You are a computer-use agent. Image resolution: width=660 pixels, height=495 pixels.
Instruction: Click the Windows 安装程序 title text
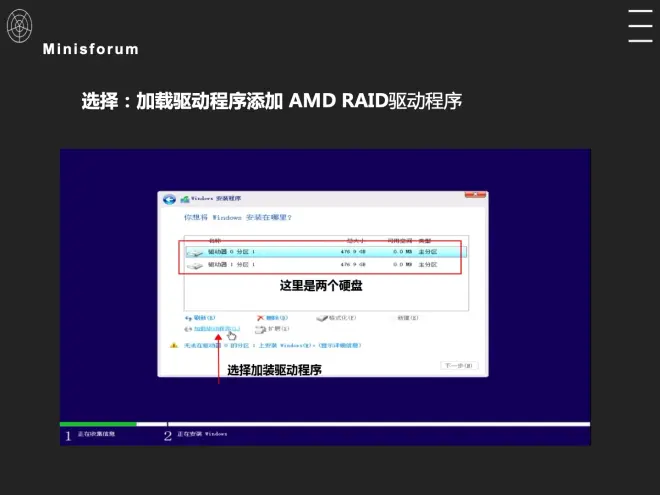pos(216,198)
